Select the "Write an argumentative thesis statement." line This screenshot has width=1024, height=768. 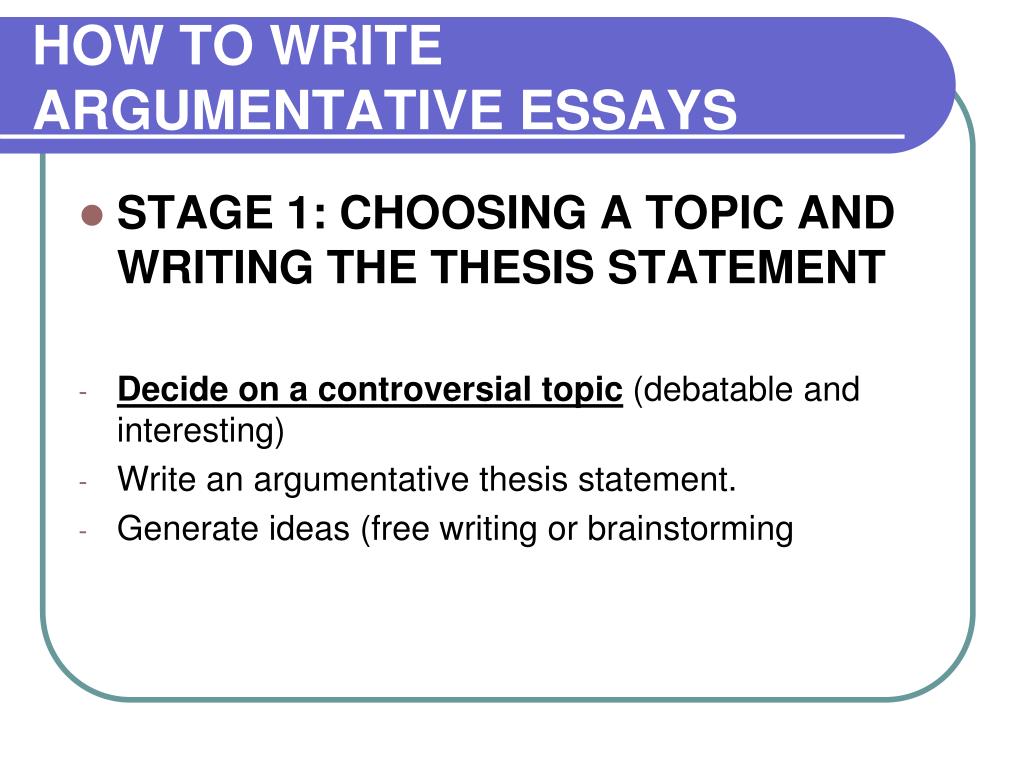coord(426,479)
